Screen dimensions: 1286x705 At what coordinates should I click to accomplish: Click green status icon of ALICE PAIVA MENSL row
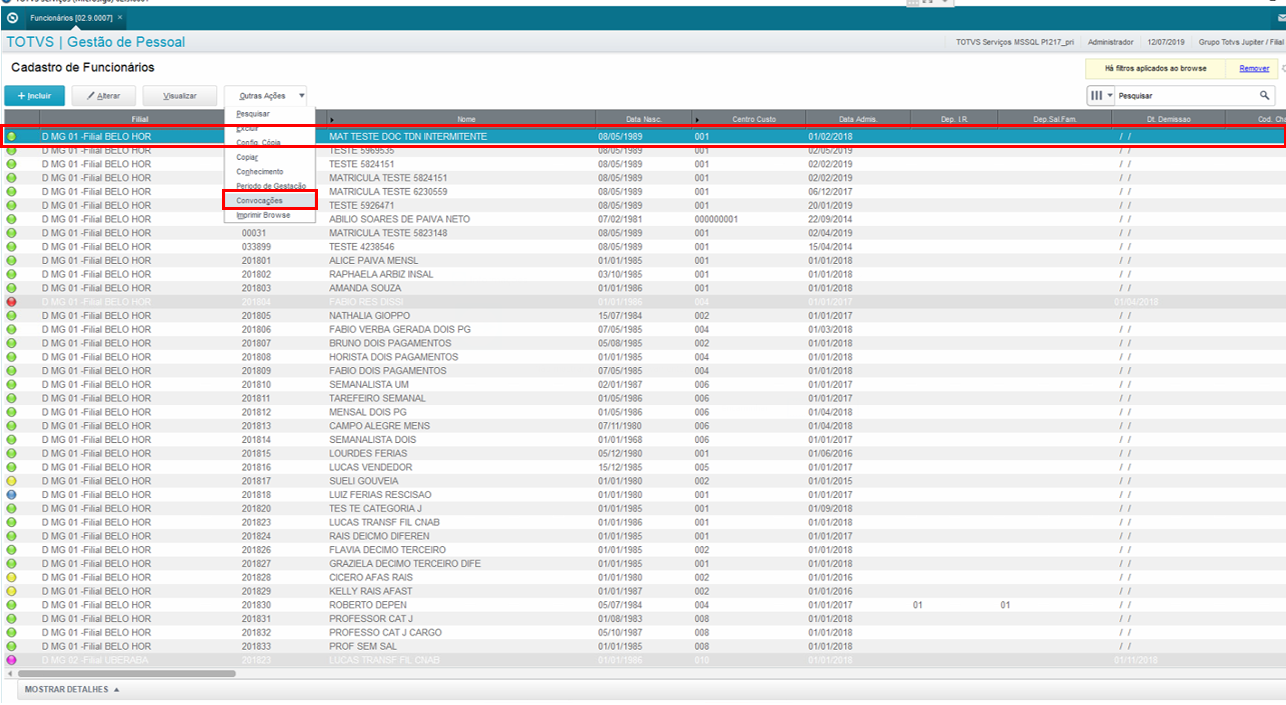pyautogui.click(x=12, y=260)
